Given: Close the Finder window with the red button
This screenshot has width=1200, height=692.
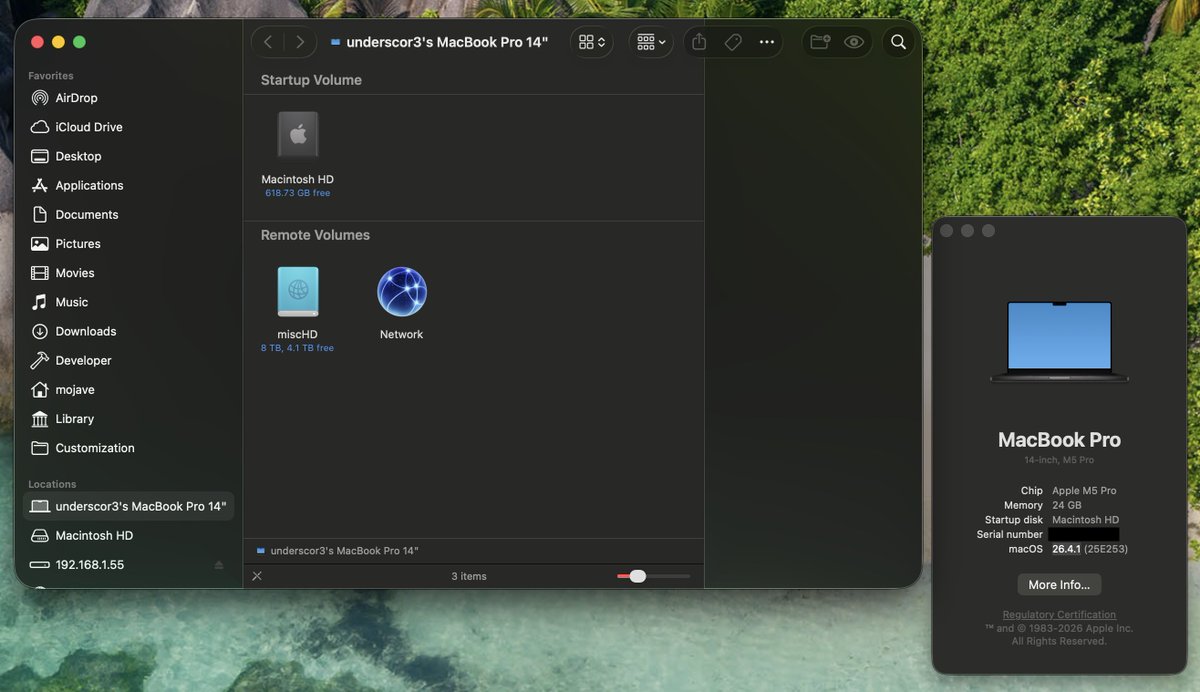Looking at the screenshot, I should 37,42.
